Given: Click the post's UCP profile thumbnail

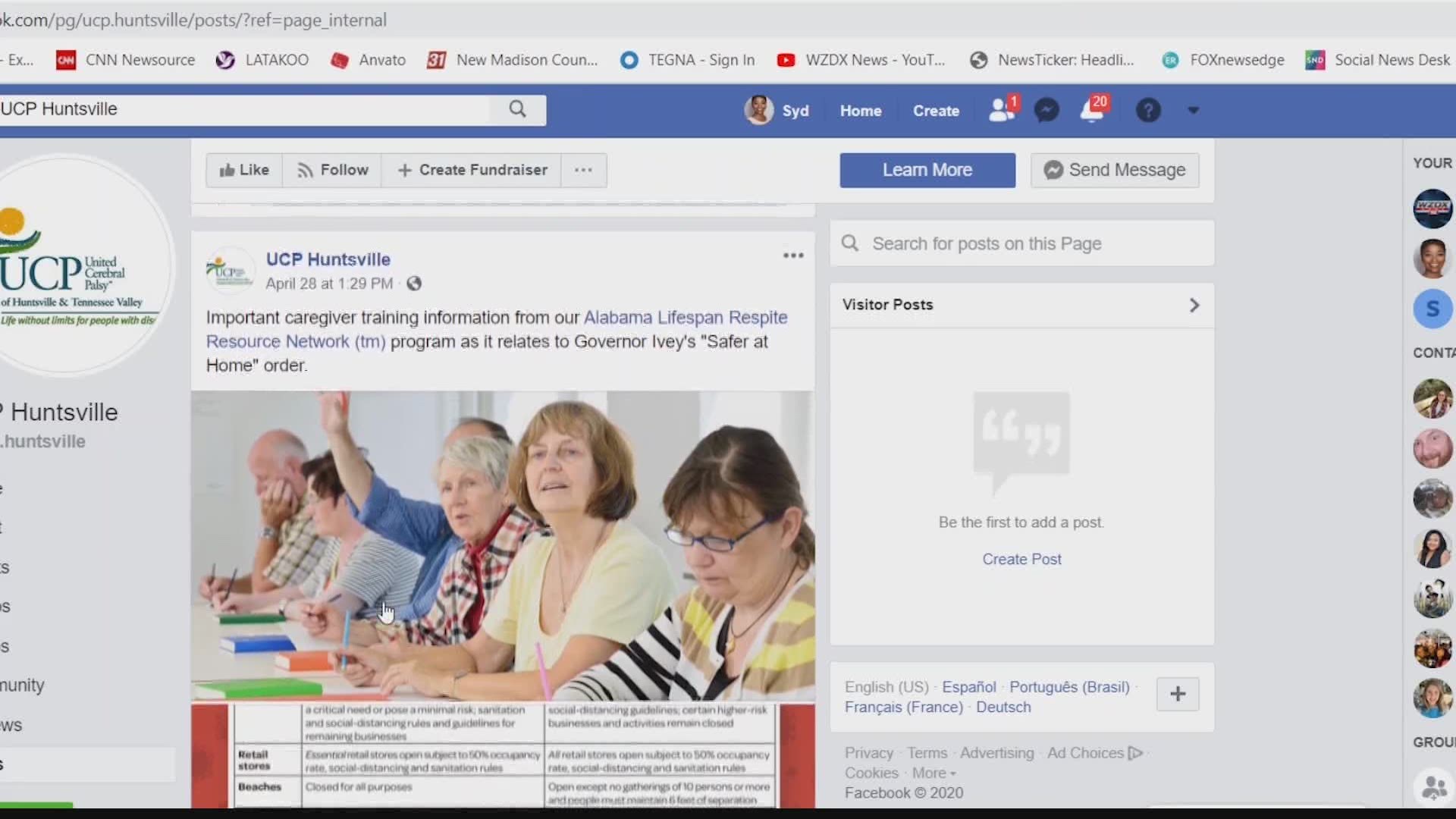Looking at the screenshot, I should 230,271.
